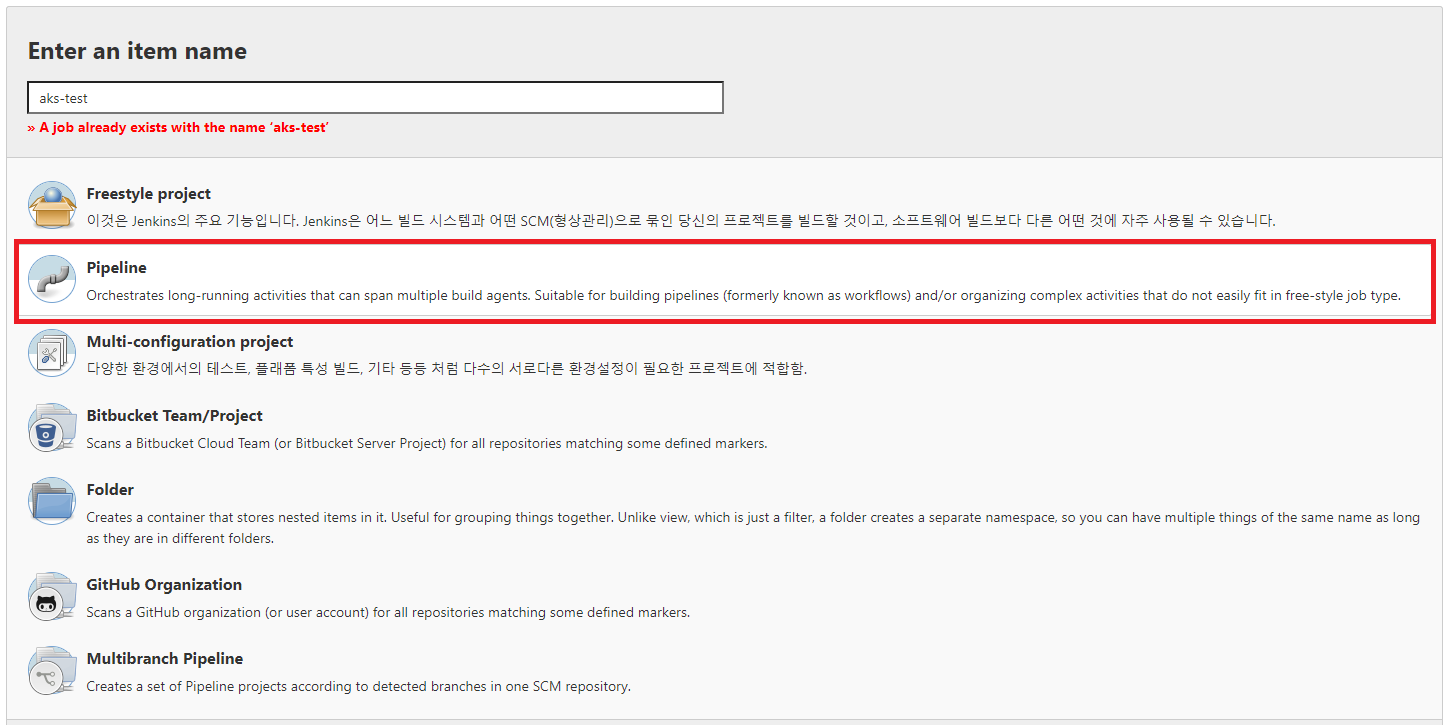The image size is (1451, 725).
Task: Click the GitHub Organization octocat icon
Action: (52, 597)
